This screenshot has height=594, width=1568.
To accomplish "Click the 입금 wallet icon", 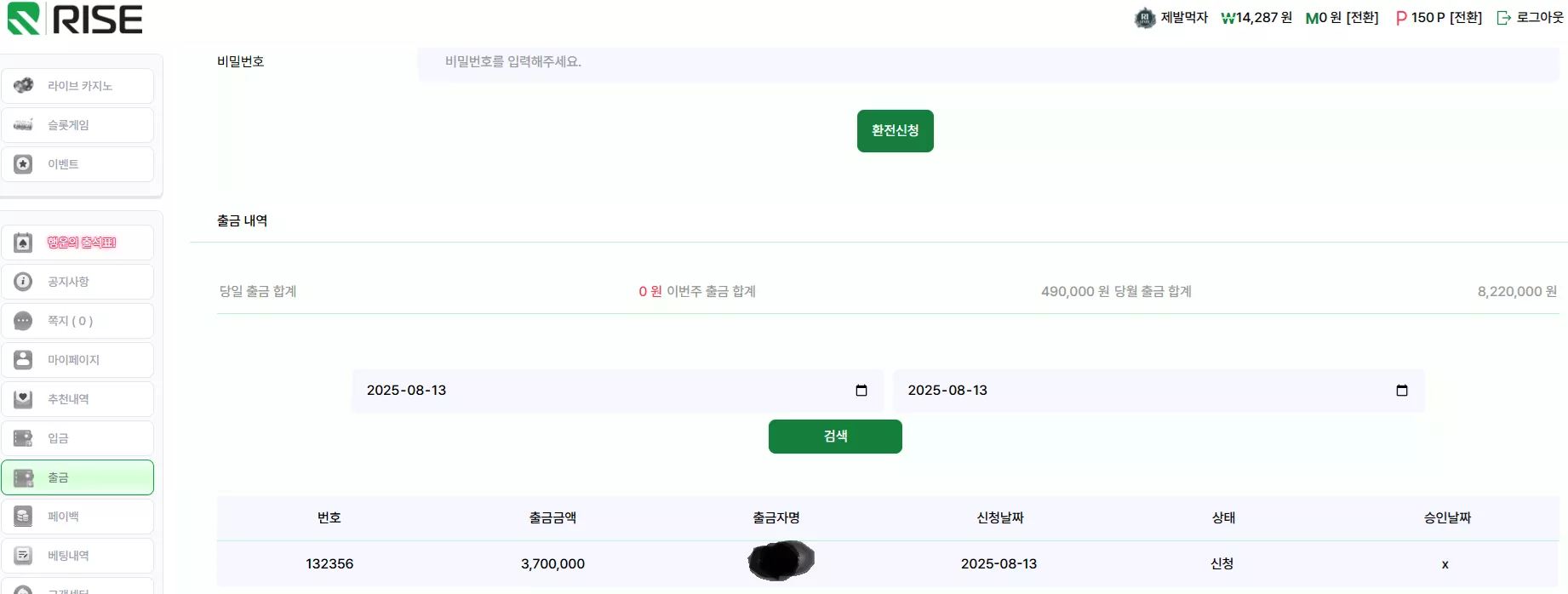I will [23, 437].
